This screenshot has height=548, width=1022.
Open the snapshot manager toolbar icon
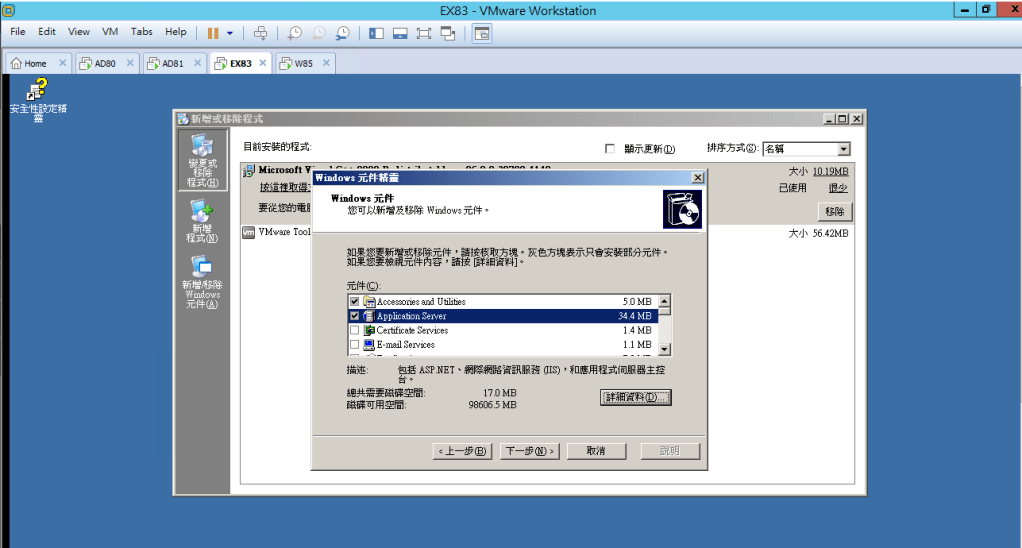tap(343, 32)
